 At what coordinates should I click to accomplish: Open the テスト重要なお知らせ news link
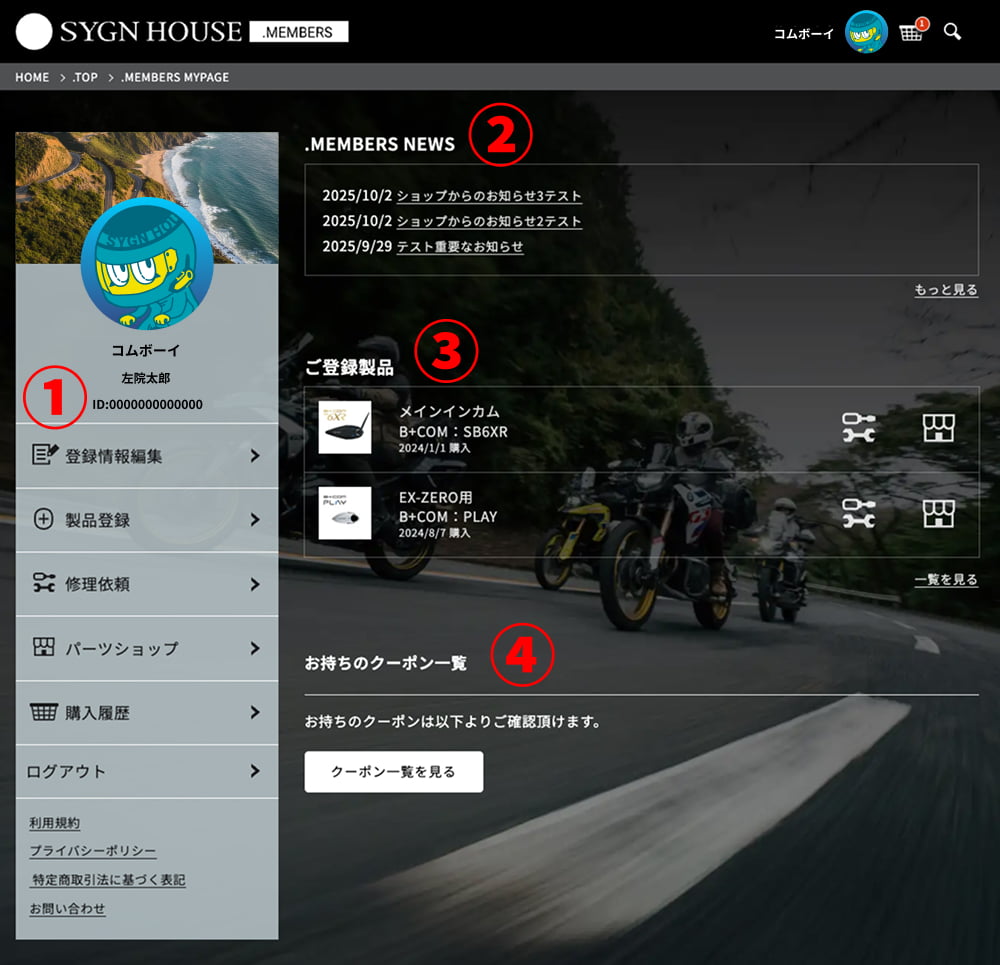click(460, 247)
